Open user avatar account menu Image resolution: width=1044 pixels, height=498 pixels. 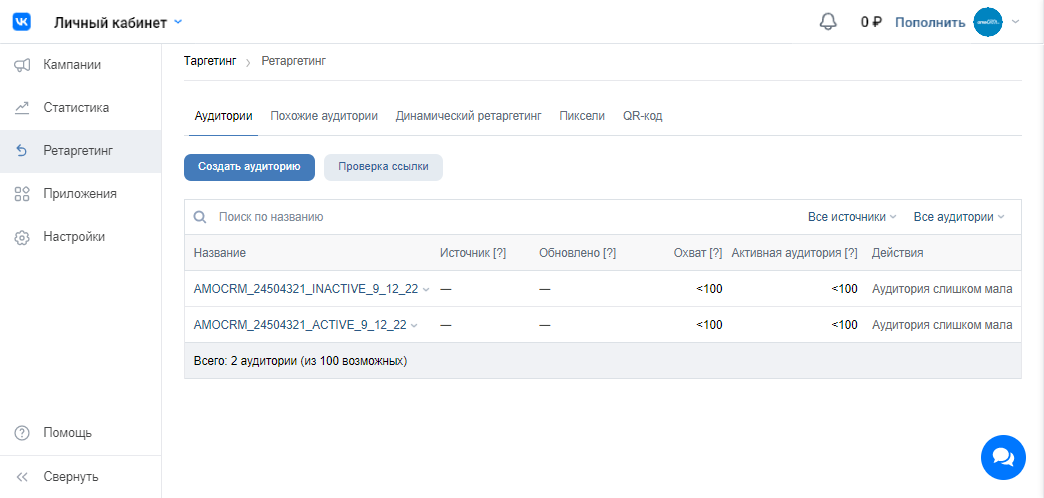tap(988, 22)
